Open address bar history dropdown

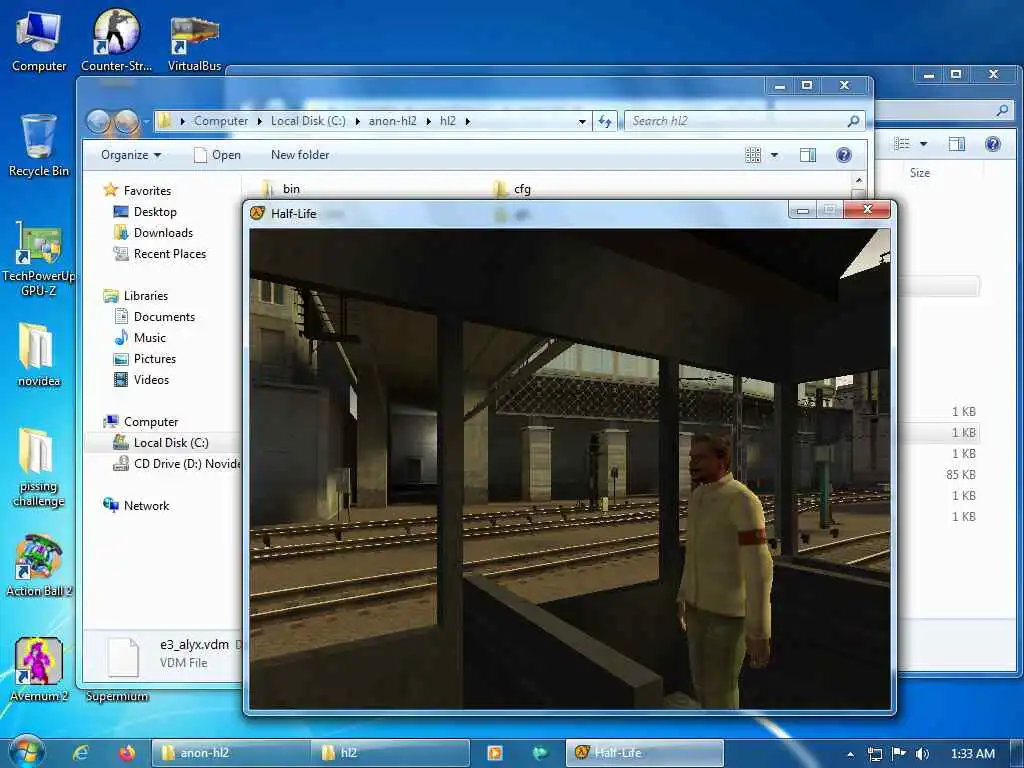582,121
